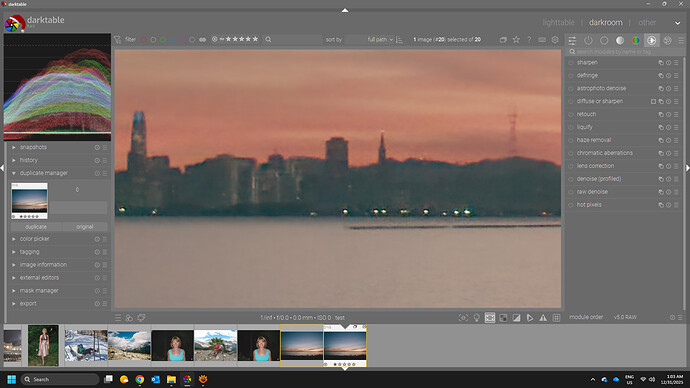The width and height of the screenshot is (690, 388).
Task: Click the duplicate button
Action: [x=36, y=227]
